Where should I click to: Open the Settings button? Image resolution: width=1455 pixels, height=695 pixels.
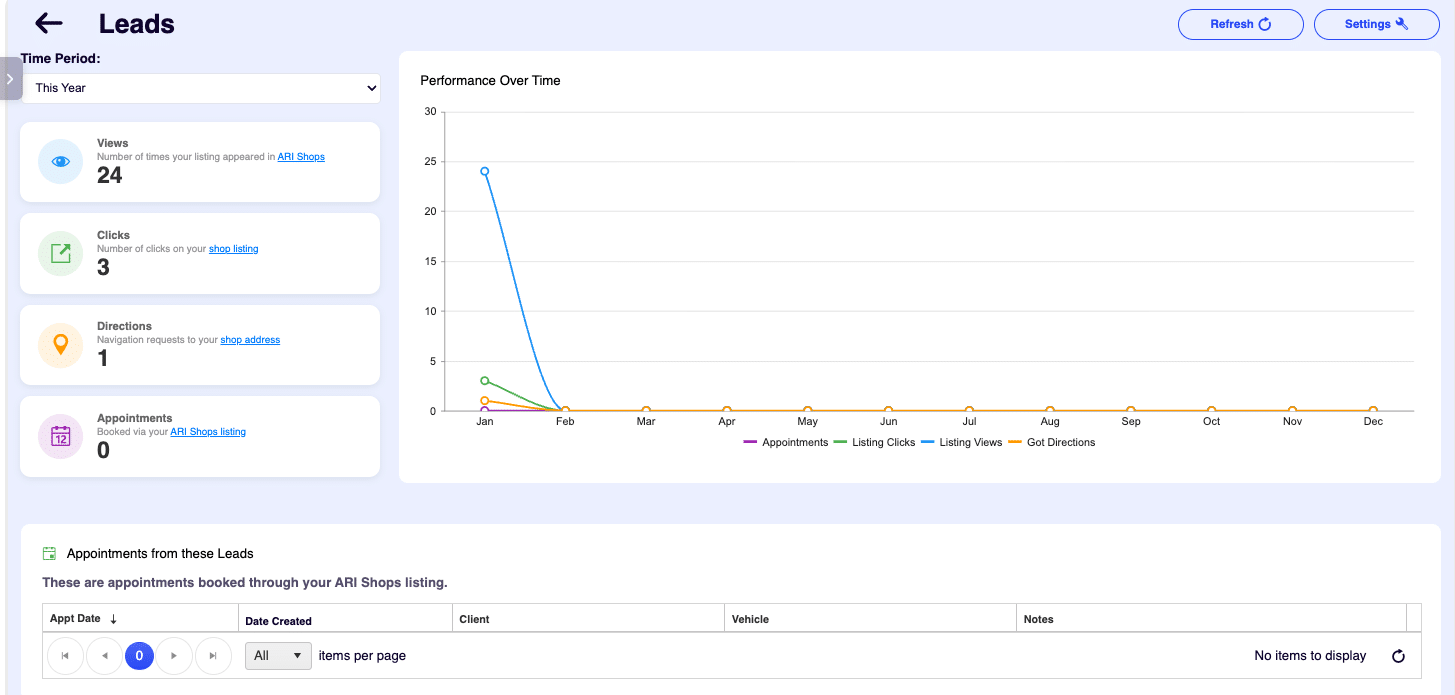click(1376, 24)
